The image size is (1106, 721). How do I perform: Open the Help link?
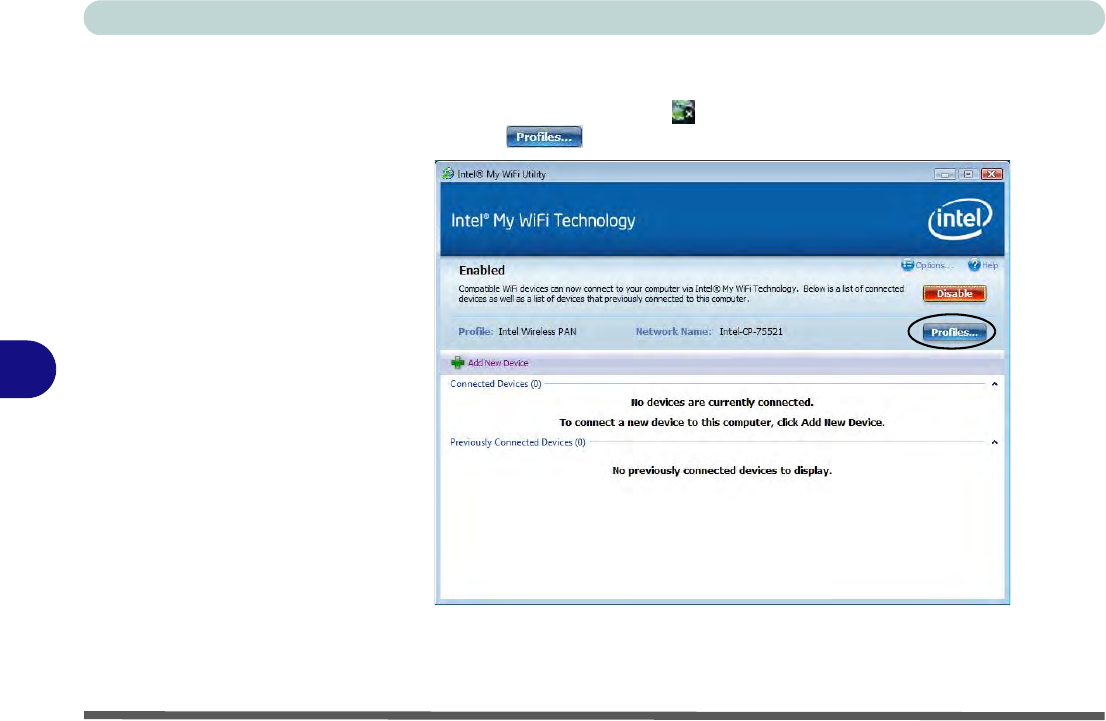point(990,265)
